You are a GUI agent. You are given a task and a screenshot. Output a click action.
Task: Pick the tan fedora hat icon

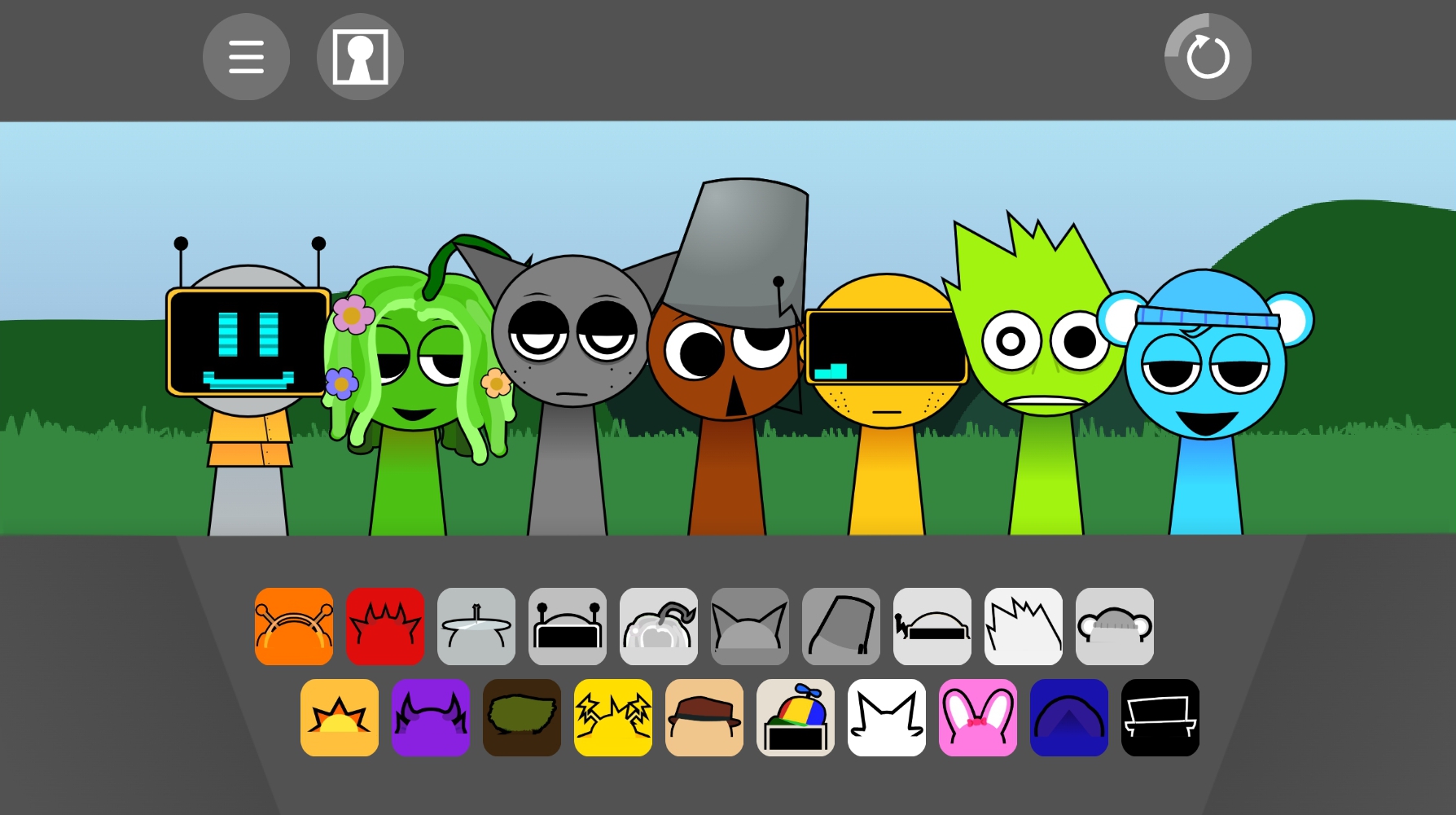tap(704, 717)
